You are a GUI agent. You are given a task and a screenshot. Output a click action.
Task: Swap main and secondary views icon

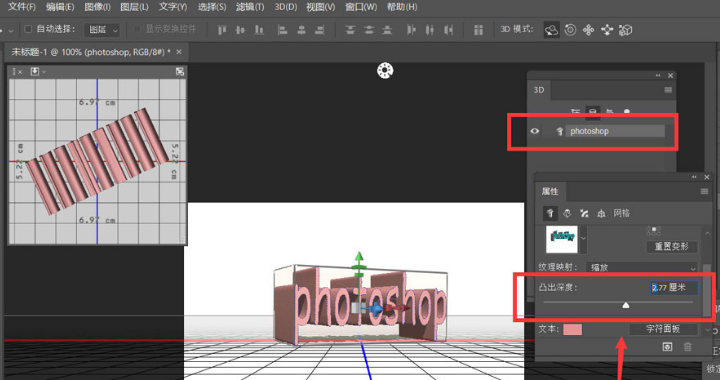click(x=180, y=71)
